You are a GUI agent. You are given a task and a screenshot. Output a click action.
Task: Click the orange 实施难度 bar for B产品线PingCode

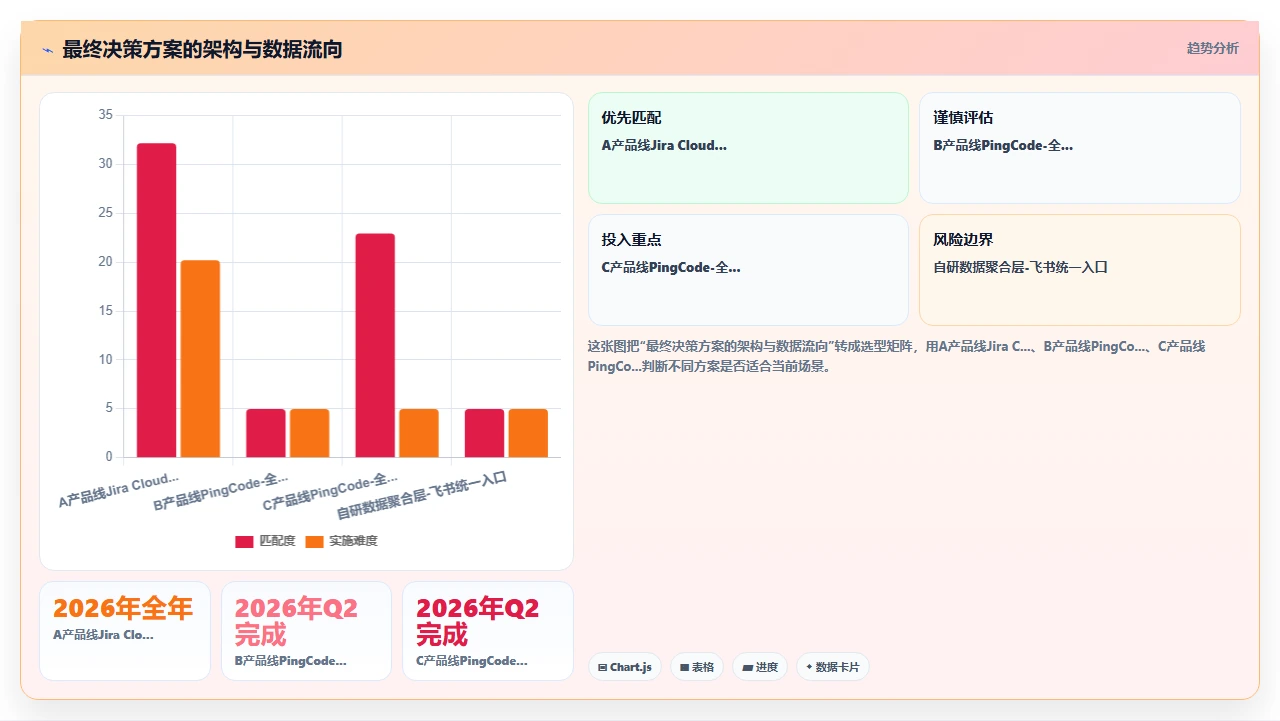(x=309, y=433)
